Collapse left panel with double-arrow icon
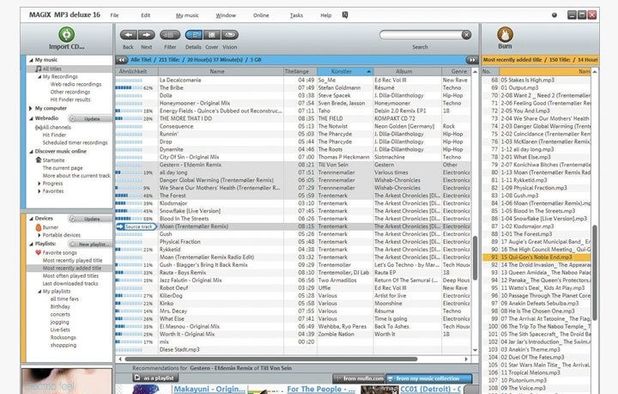Image resolution: width=618 pixels, height=394 pixels. 122,60
